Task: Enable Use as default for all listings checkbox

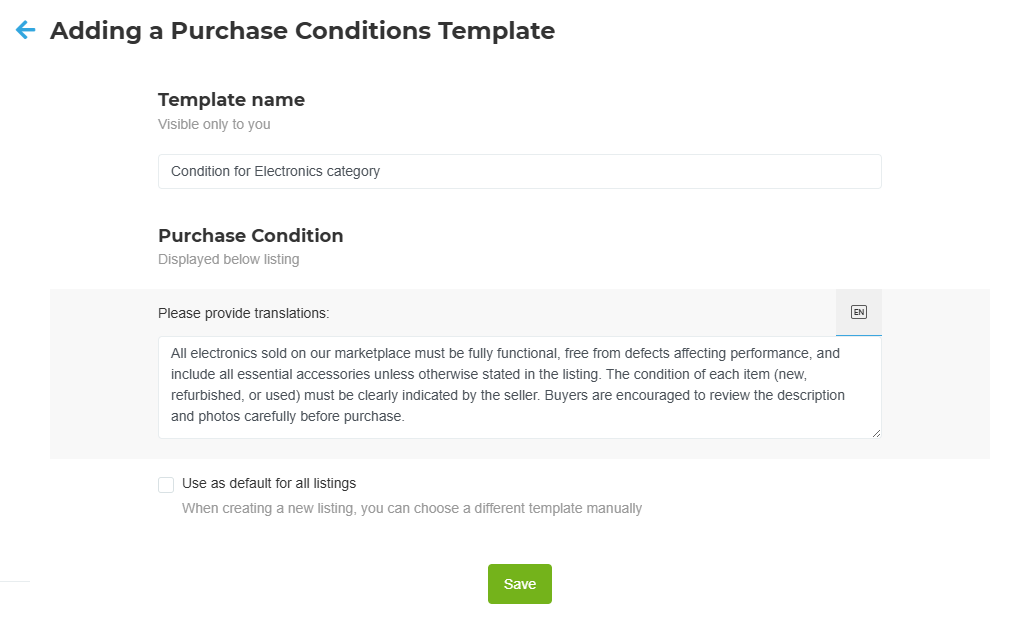Action: (x=166, y=485)
